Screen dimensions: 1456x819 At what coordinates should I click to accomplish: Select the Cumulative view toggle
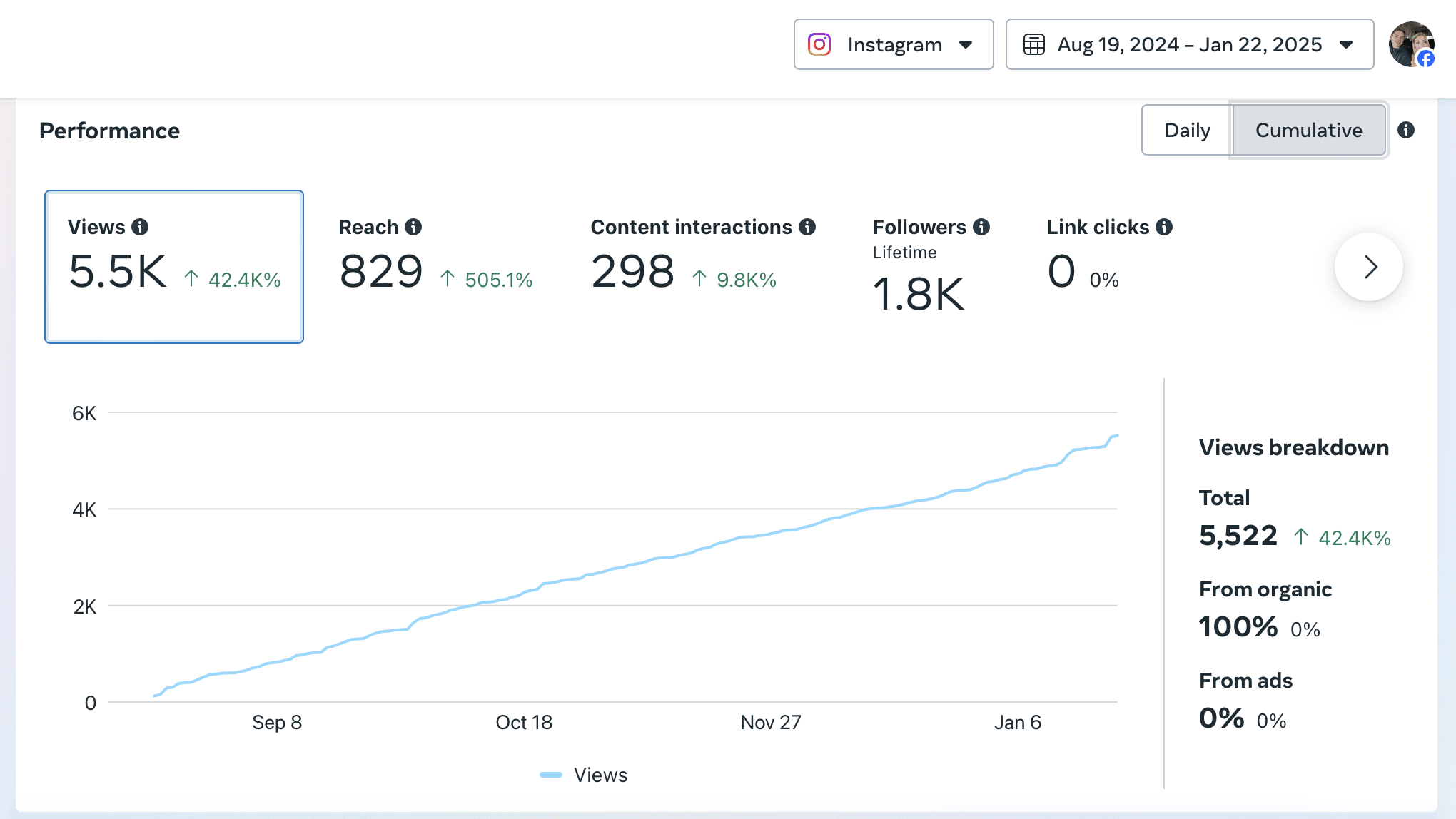coord(1309,130)
